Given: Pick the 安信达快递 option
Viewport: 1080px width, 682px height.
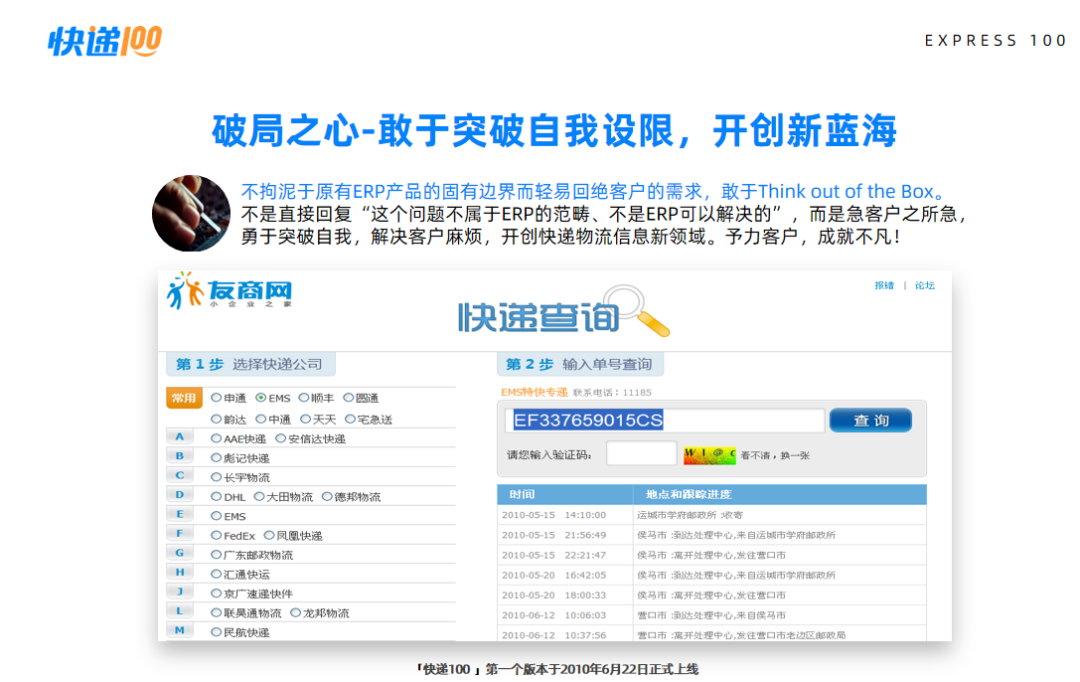Looking at the screenshot, I should tap(280, 438).
